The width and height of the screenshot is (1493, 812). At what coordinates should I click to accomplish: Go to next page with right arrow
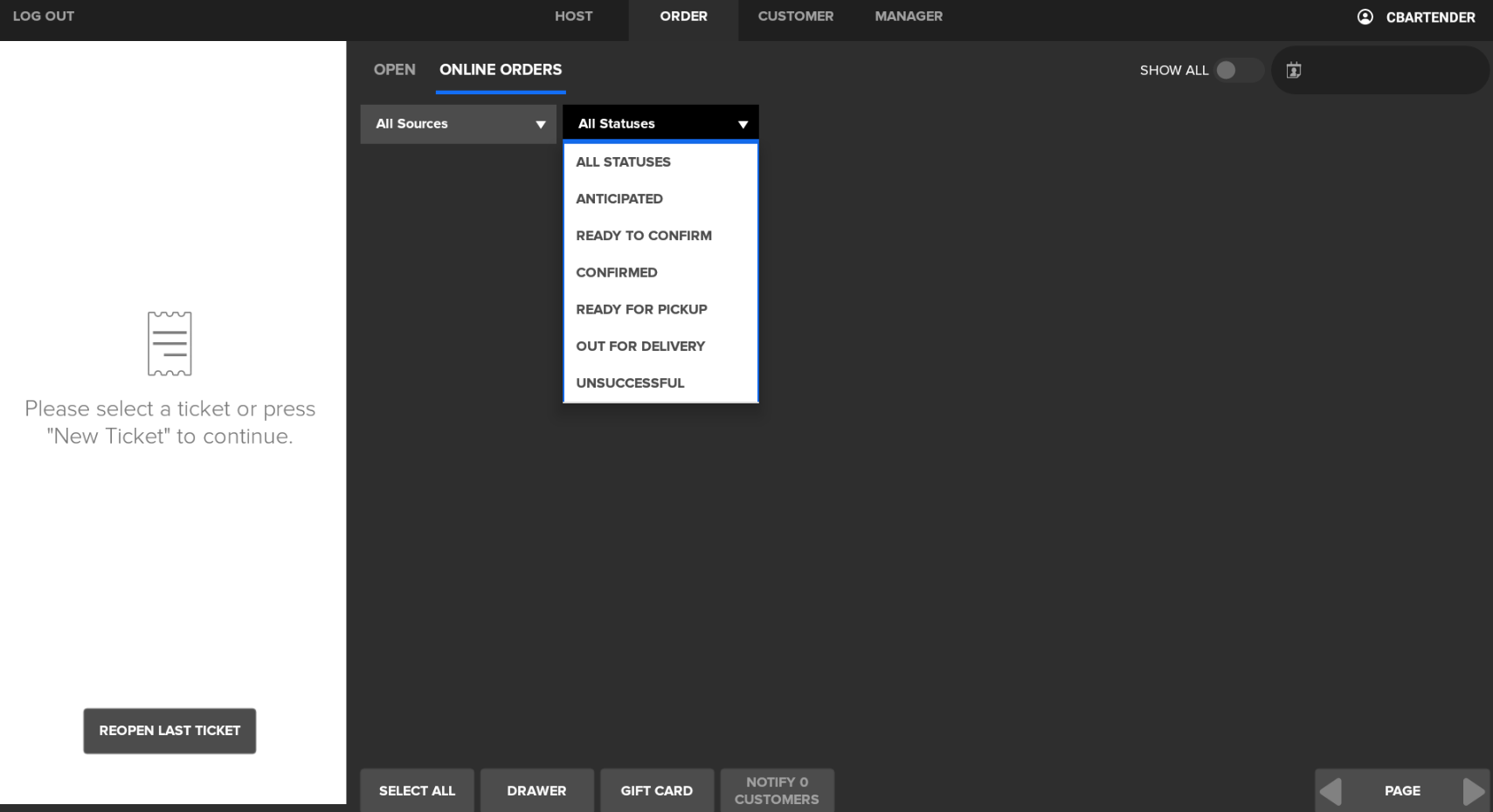(1474, 791)
